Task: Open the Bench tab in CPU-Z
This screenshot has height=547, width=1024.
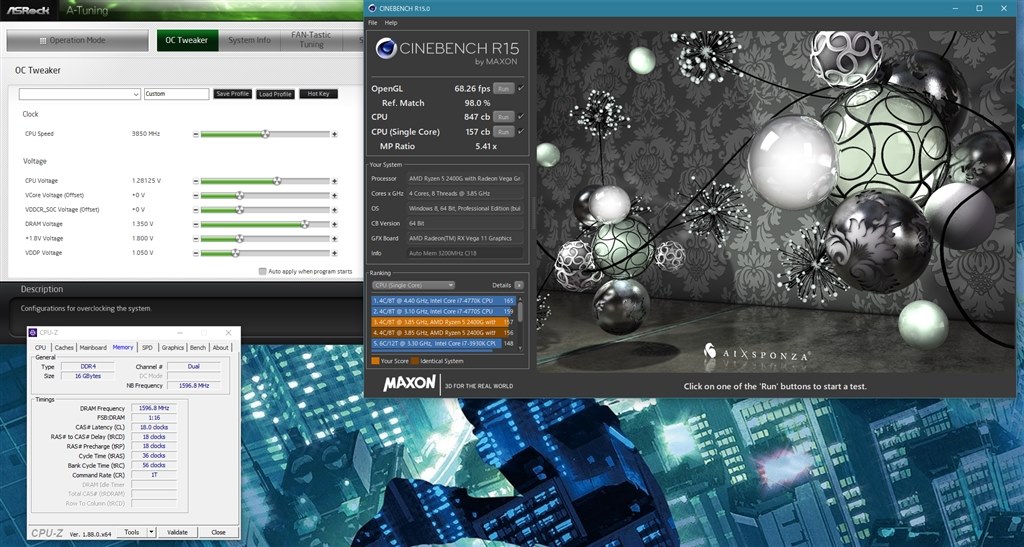Action: [x=198, y=348]
